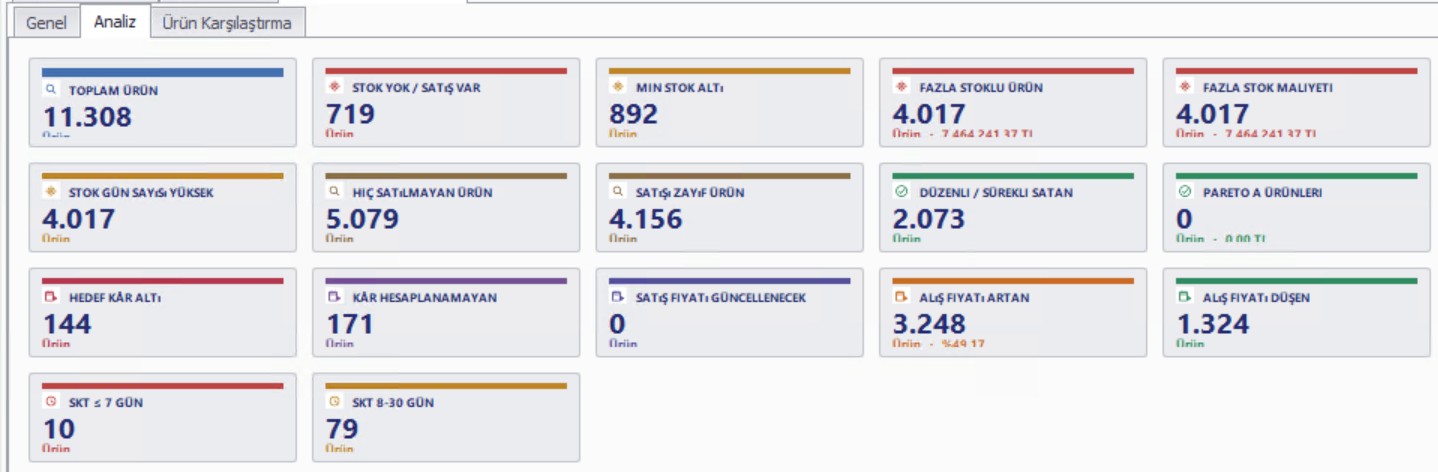Open the KÂR HESAPLANAMAYAN value 171
Image resolution: width=1438 pixels, height=472 pixels.
pos(351,324)
